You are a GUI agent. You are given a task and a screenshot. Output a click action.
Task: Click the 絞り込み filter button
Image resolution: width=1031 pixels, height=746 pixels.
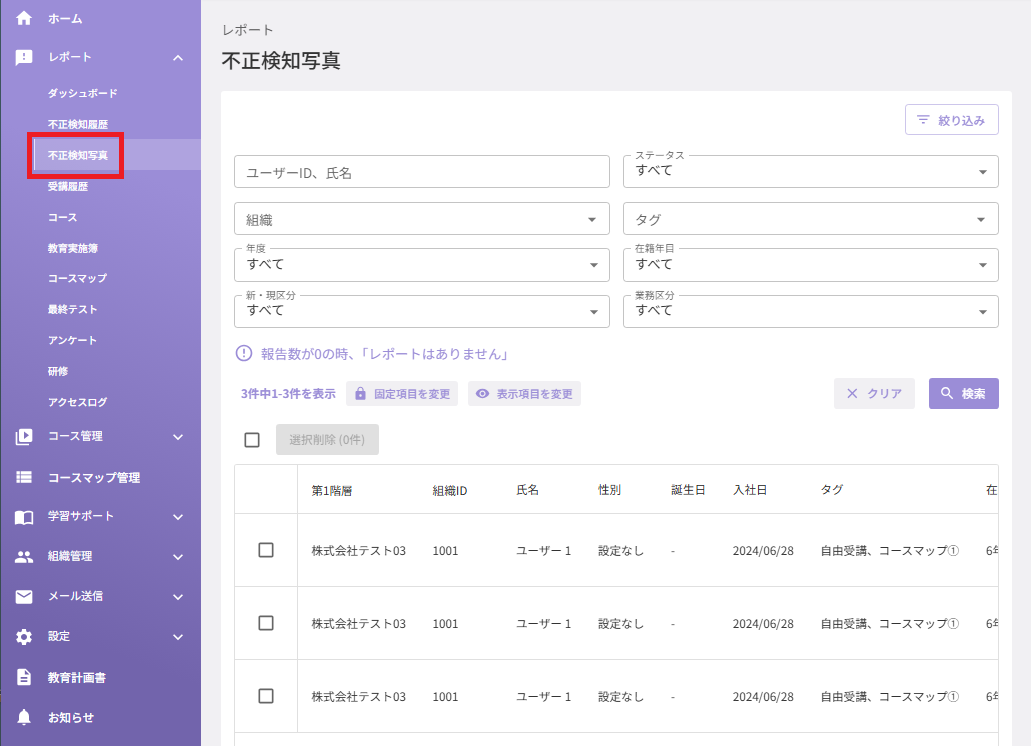point(951,120)
